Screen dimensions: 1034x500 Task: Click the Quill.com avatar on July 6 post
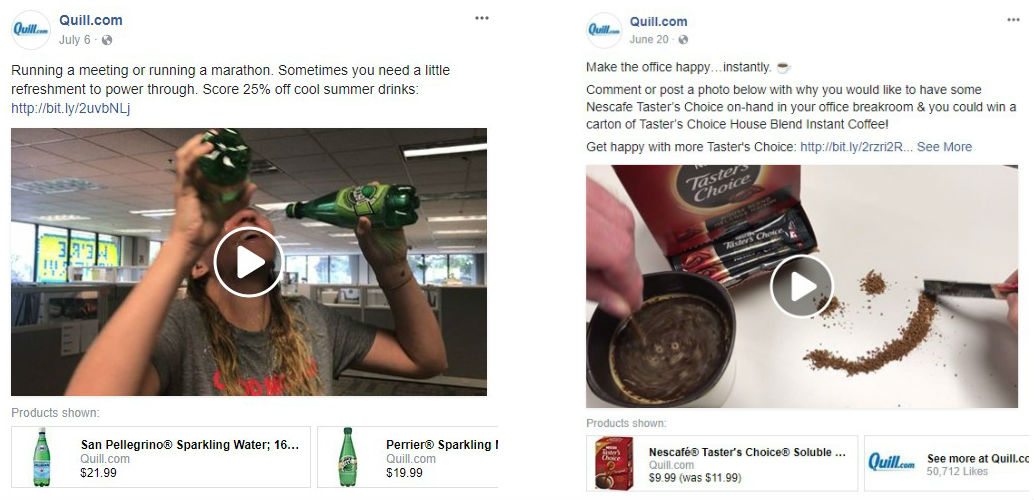[x=31, y=30]
